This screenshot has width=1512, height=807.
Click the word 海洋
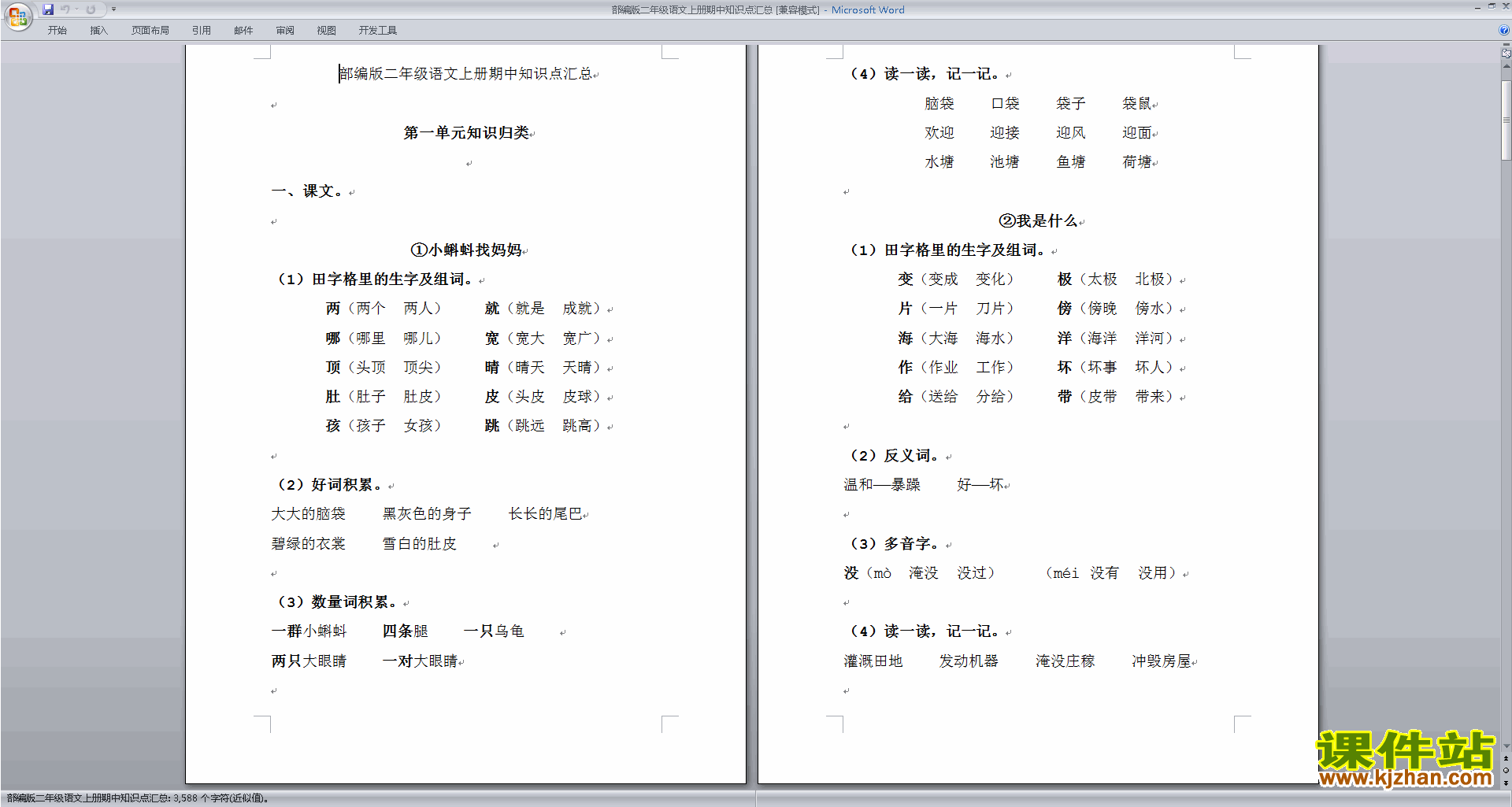coord(1102,339)
